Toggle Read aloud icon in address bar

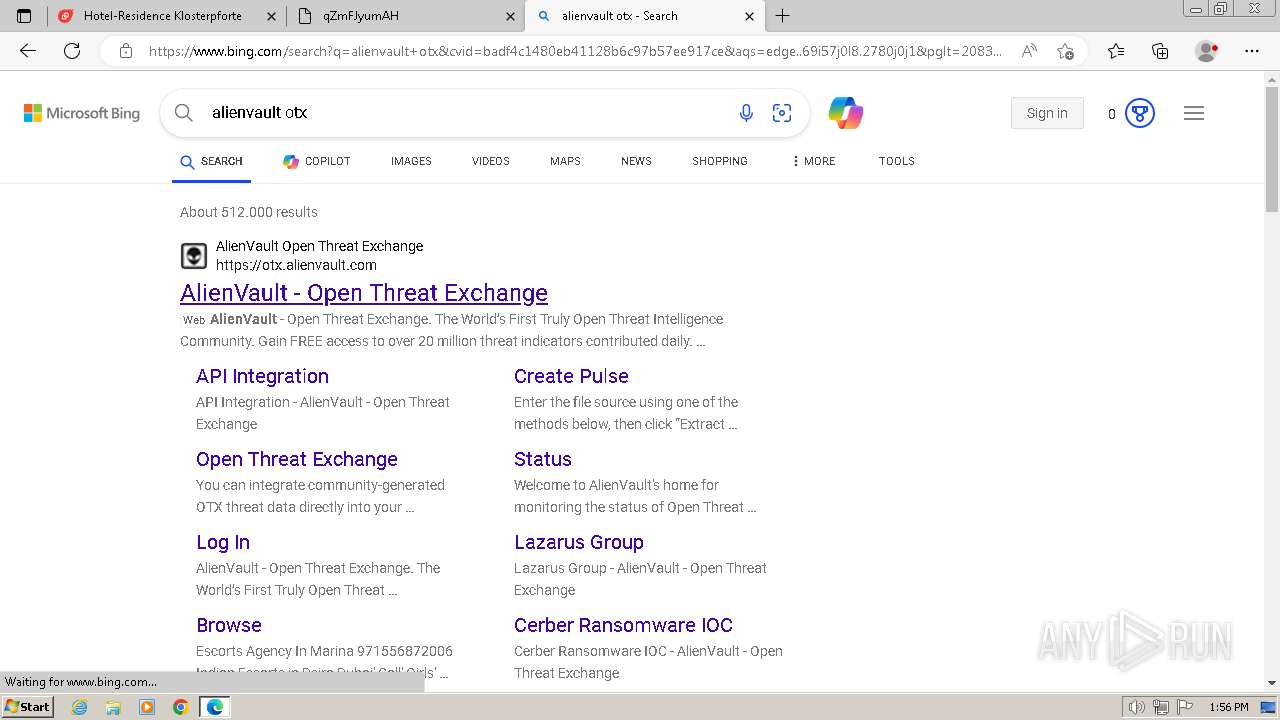point(1028,51)
